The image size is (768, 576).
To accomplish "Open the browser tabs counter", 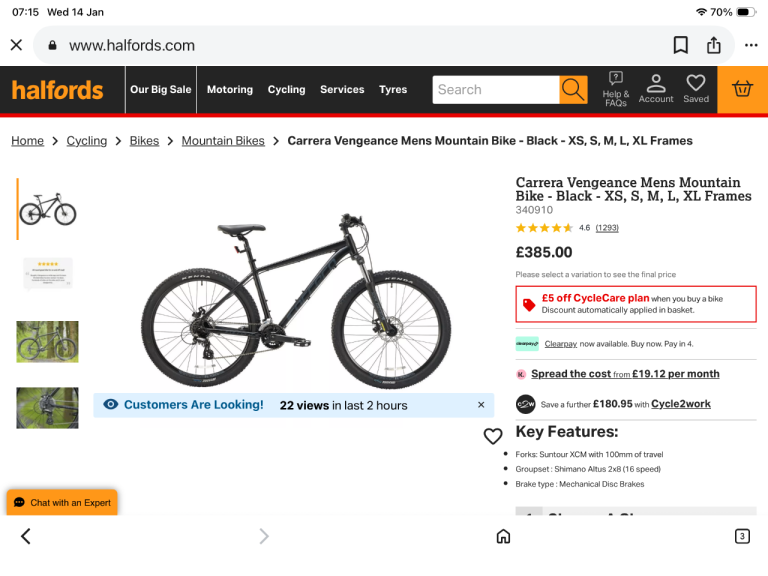I will pyautogui.click(x=742, y=536).
